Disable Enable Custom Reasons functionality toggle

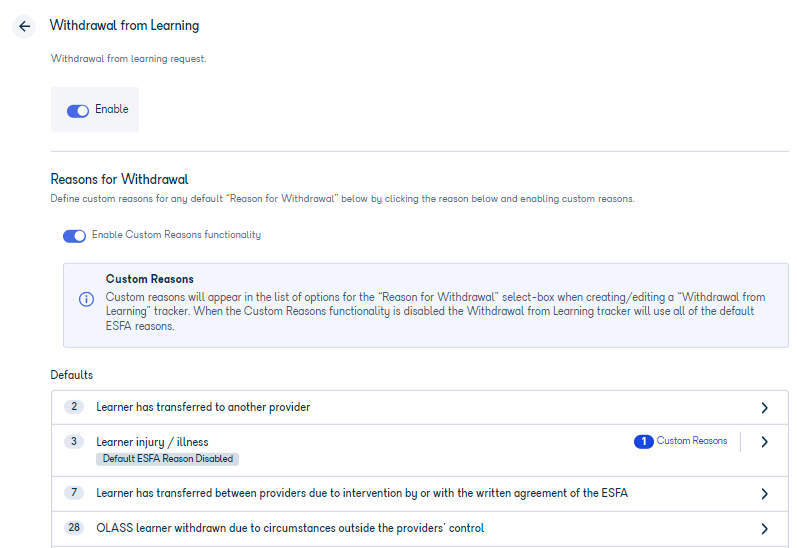[74, 236]
